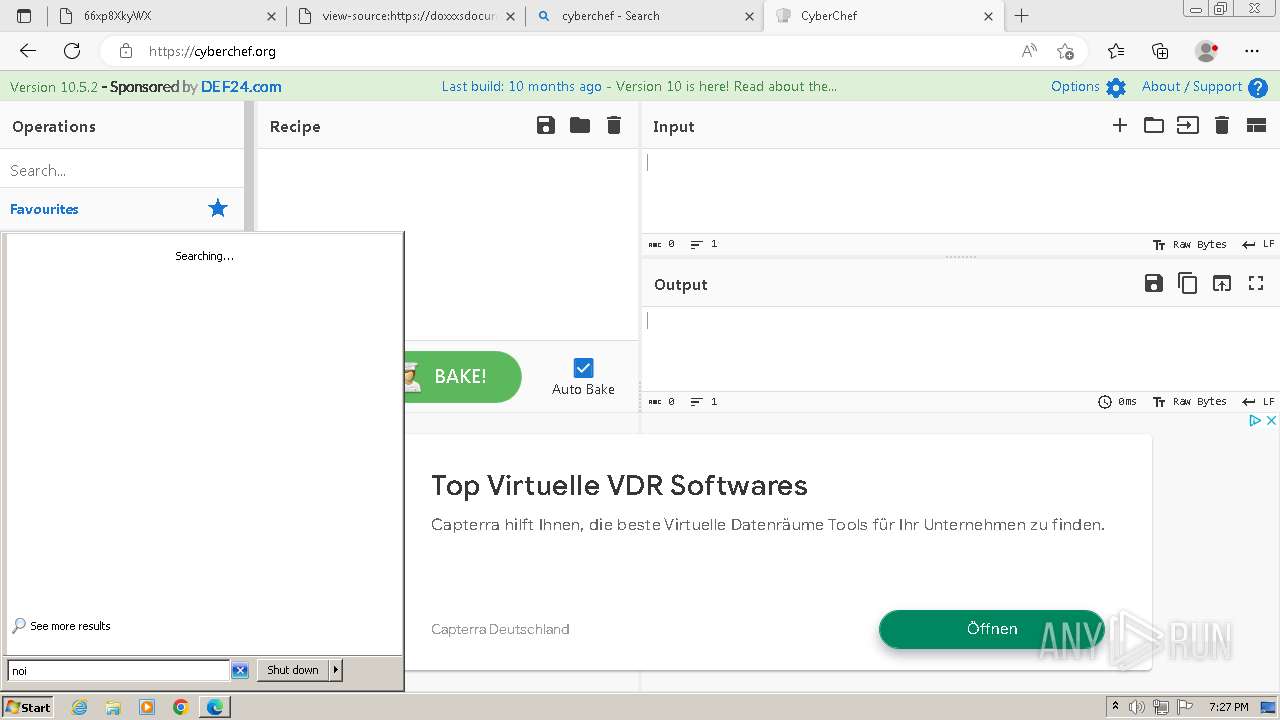Image resolution: width=1280 pixels, height=720 pixels.
Task: Open Google Chrome from taskbar
Action: (180, 707)
